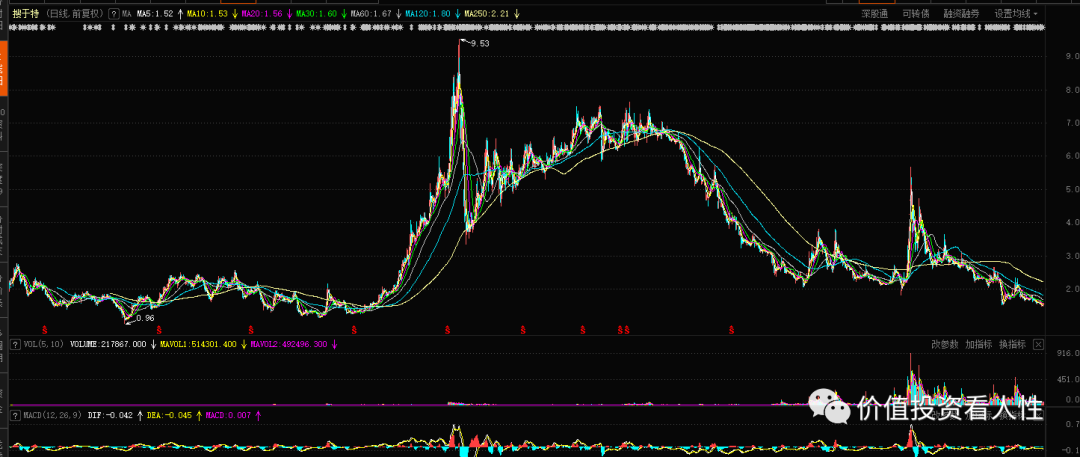
Task: Click the 可转债 tag
Action: (x=915, y=14)
